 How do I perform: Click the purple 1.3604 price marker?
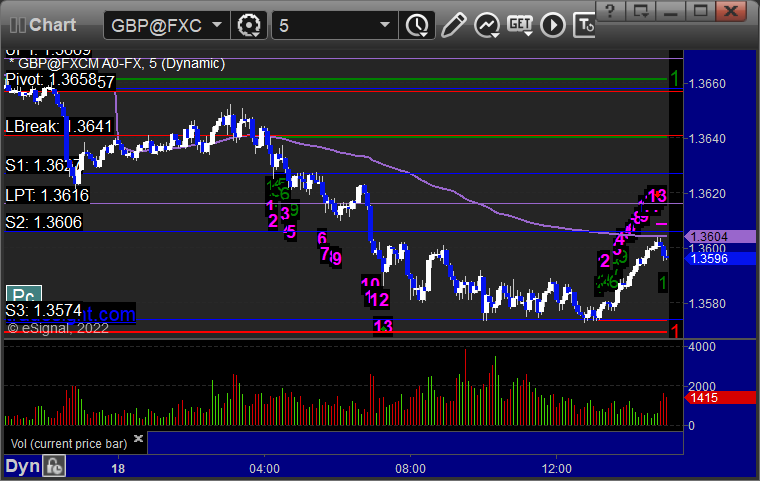point(721,237)
